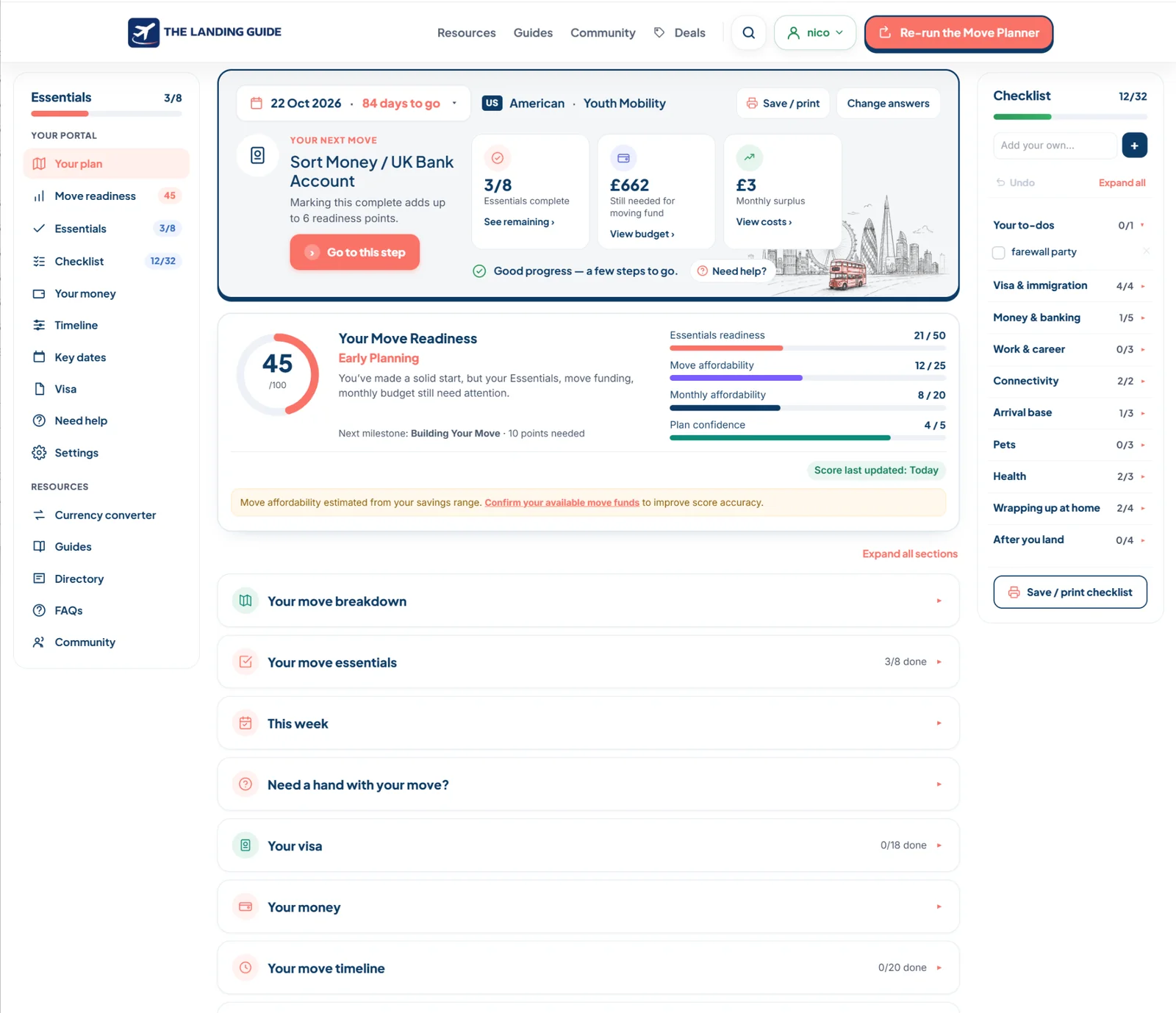The image size is (1176, 1013).
Task: Click the Essentials complete checkmark circle icon
Action: pos(498,158)
